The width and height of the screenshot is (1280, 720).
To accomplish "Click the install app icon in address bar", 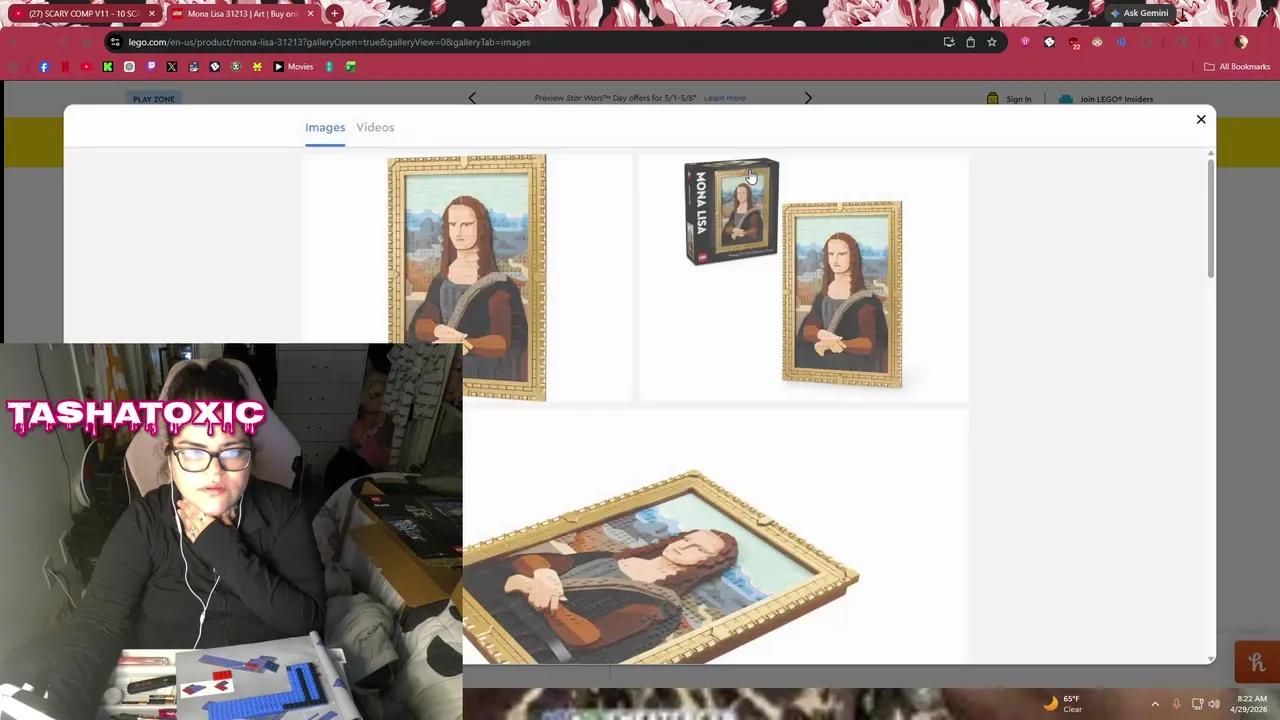I will coord(948,42).
